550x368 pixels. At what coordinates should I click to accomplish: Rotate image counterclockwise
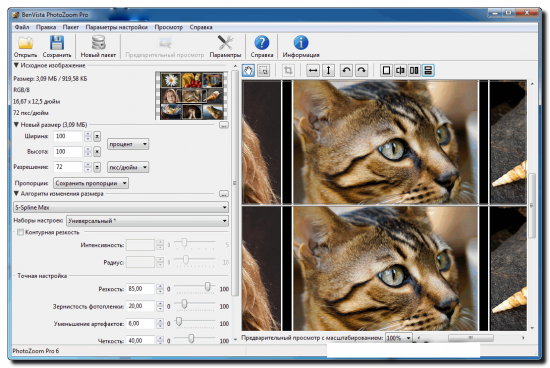346,71
